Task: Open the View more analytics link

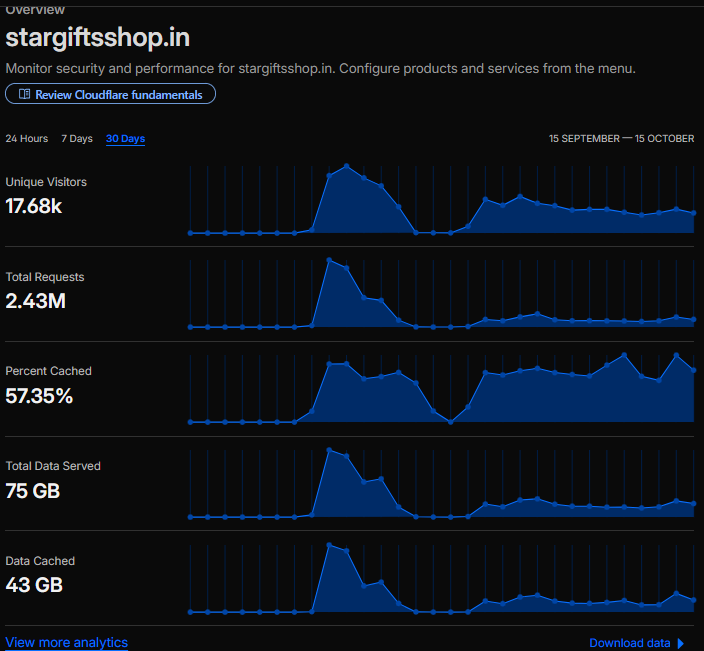Action: 66,642
